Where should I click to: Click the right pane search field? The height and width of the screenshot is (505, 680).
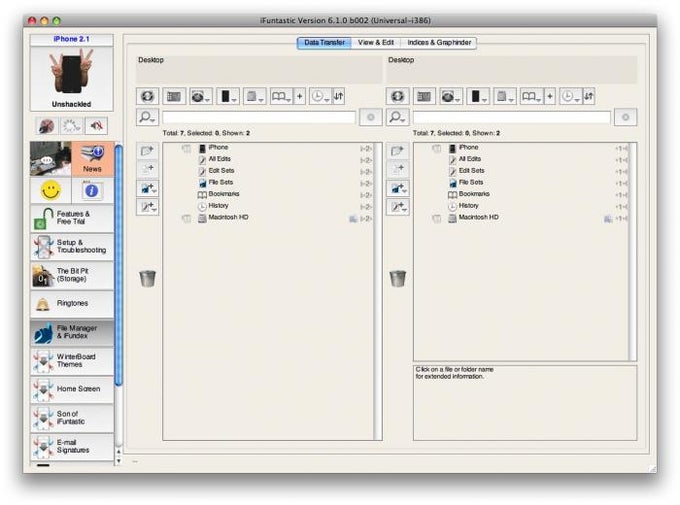pos(512,117)
